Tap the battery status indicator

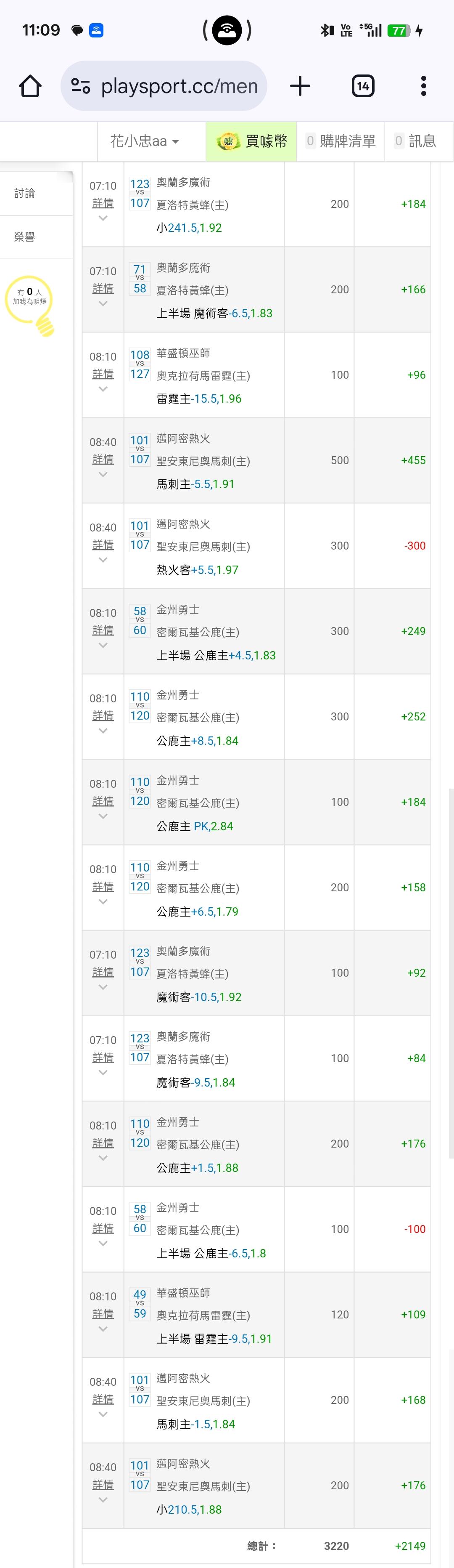pos(400,30)
